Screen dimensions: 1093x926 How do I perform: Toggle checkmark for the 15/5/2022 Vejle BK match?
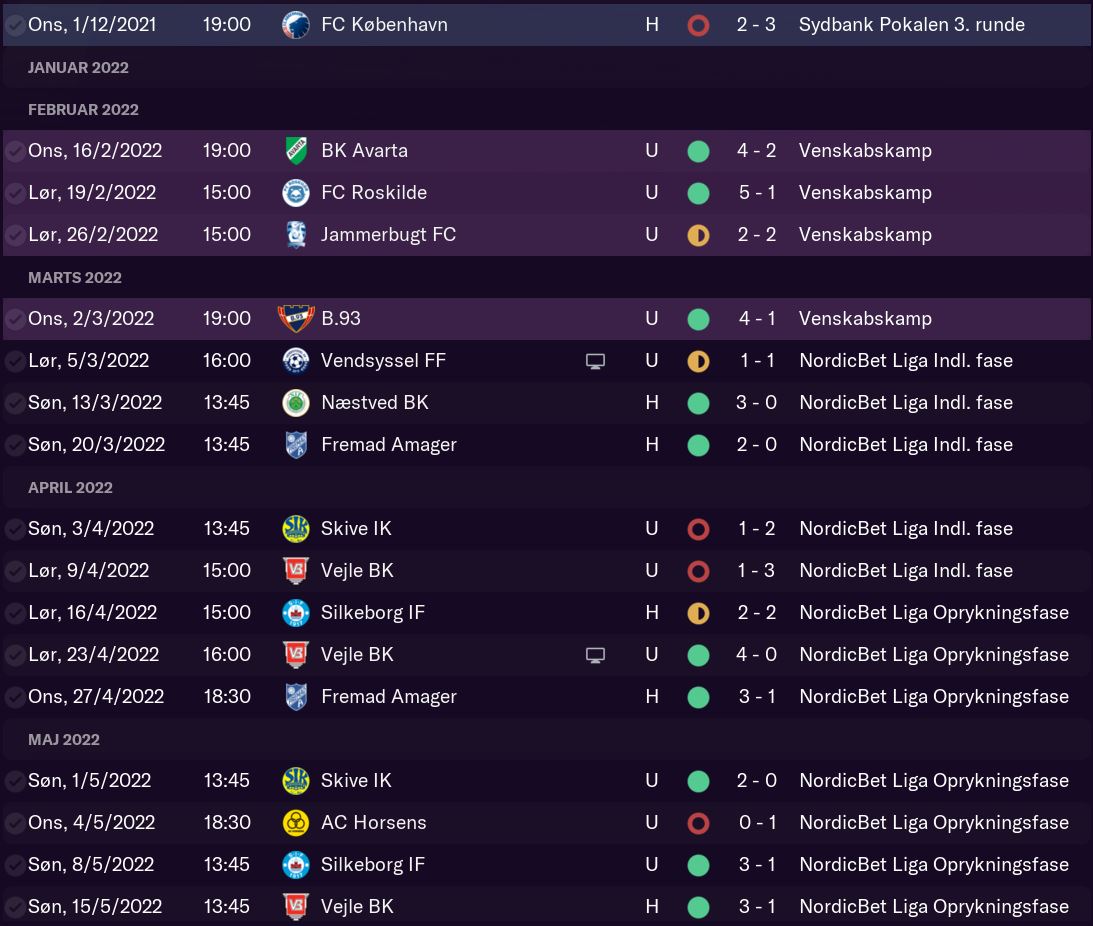tap(15, 907)
